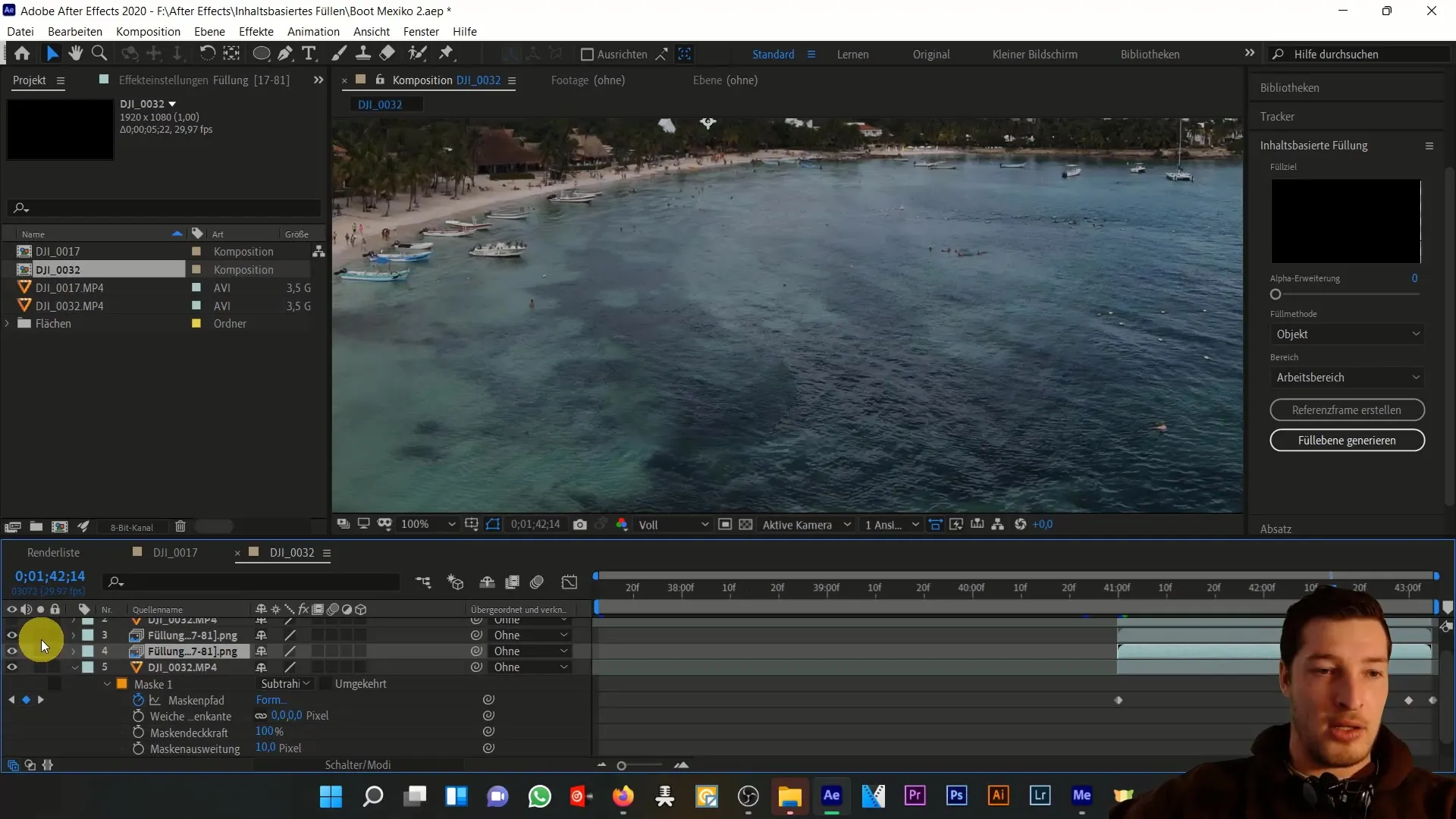The image size is (1456, 819).
Task: Switch to the DJI_0017 timeline tab
Action: point(175,553)
